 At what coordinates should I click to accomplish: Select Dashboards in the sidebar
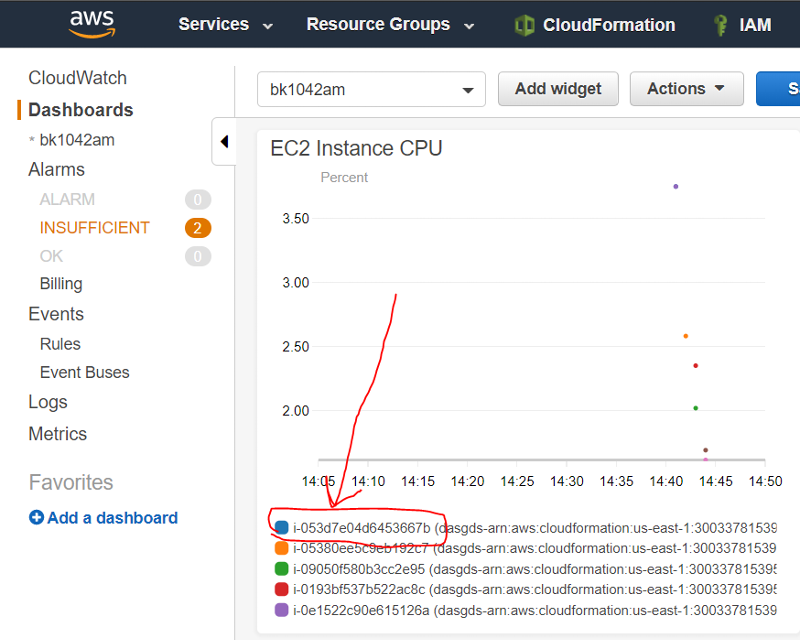tap(81, 110)
